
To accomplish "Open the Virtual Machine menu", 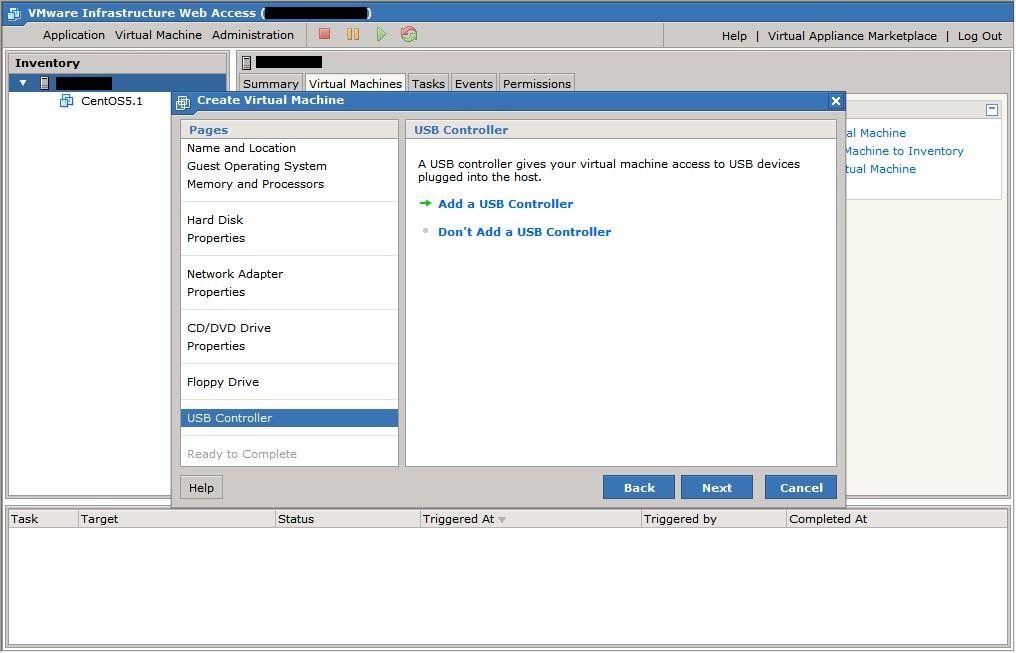I will pyautogui.click(x=158, y=35).
